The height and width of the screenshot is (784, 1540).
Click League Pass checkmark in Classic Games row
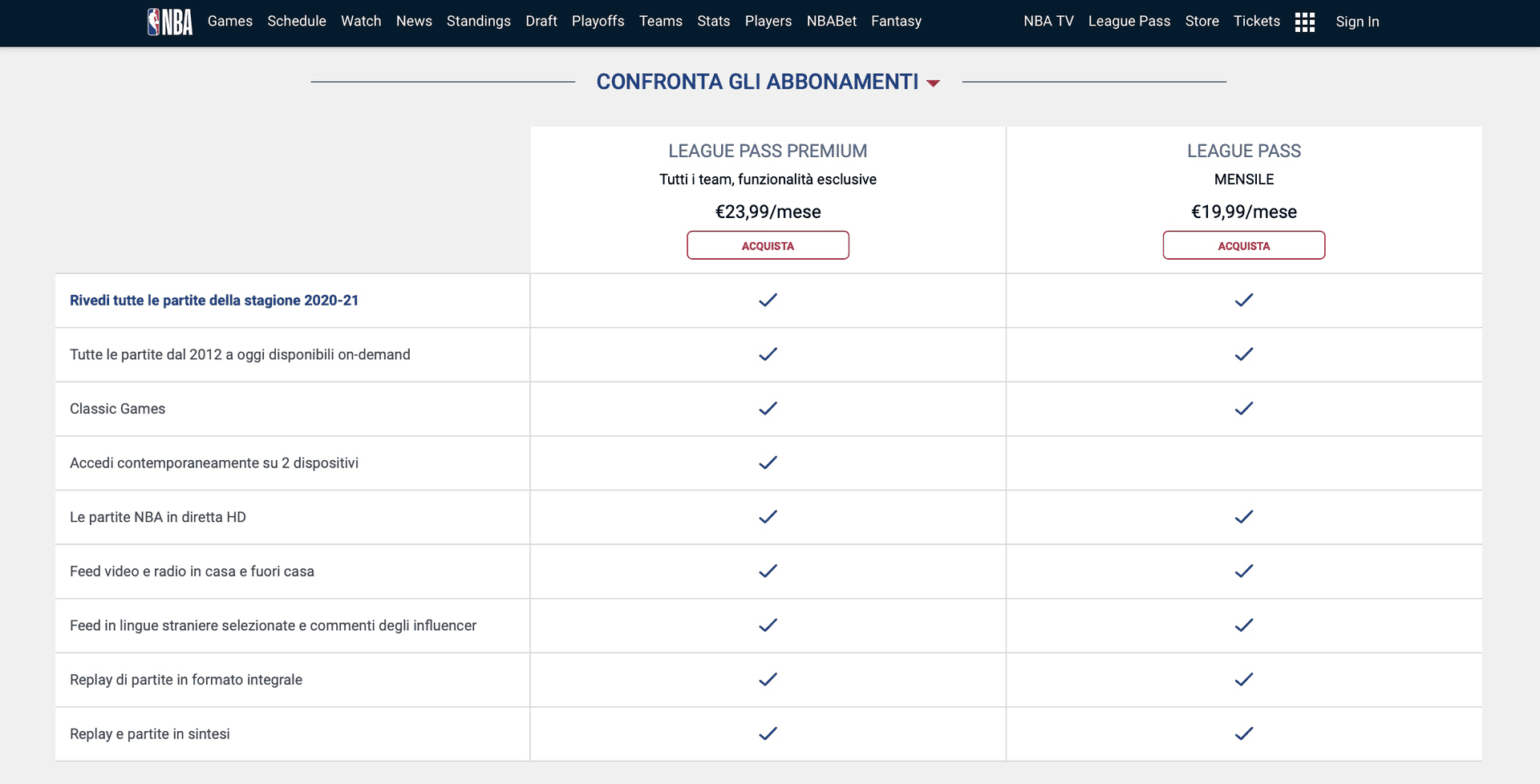(1244, 409)
